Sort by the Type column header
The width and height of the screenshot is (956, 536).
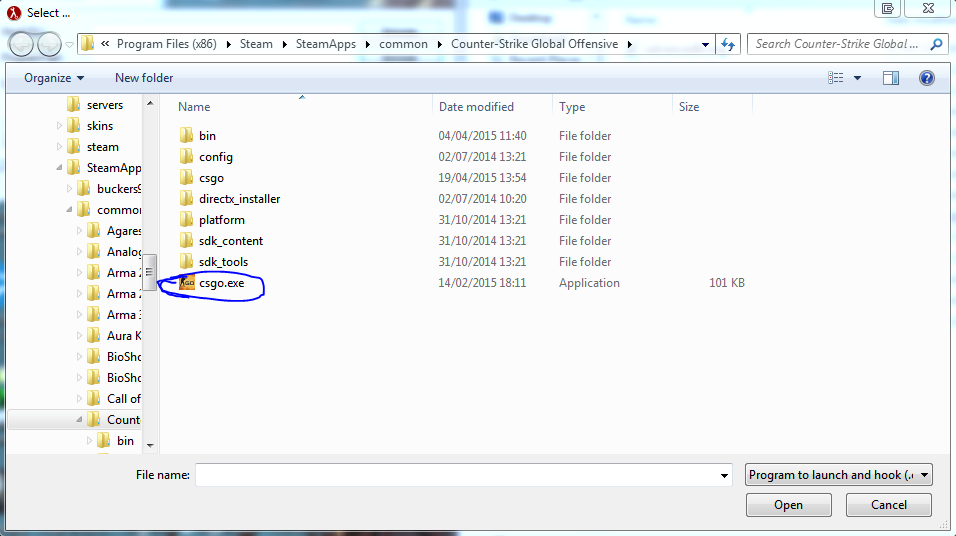[x=612, y=107]
